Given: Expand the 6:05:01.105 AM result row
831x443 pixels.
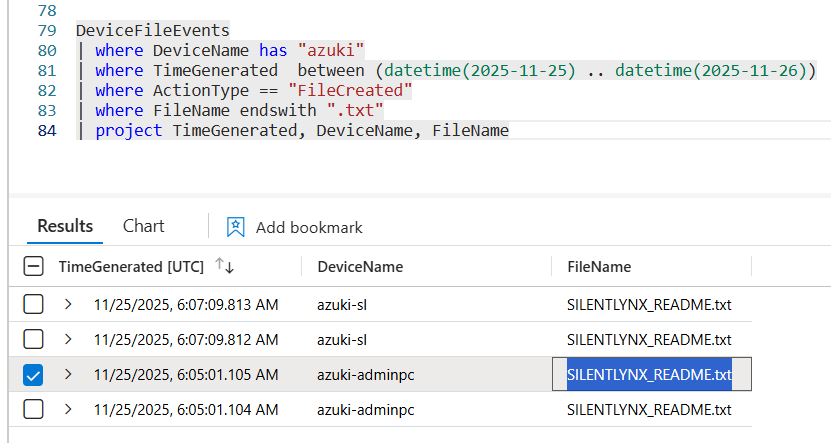Looking at the screenshot, I should click(x=68, y=374).
